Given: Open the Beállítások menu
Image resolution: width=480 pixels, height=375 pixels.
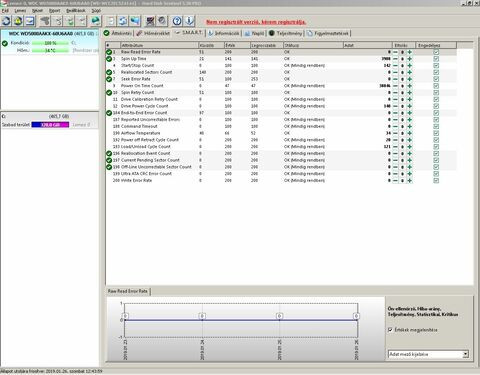Looking at the screenshot, I should click(76, 11).
